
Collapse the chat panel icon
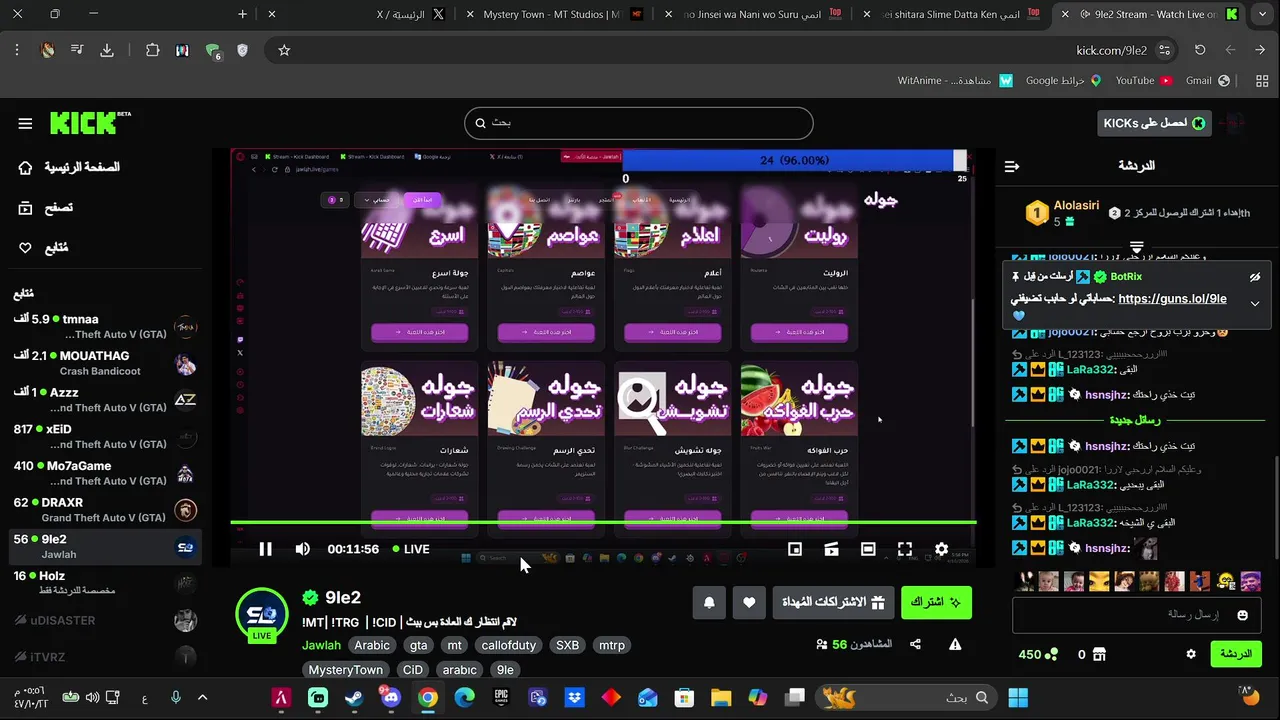1012,166
